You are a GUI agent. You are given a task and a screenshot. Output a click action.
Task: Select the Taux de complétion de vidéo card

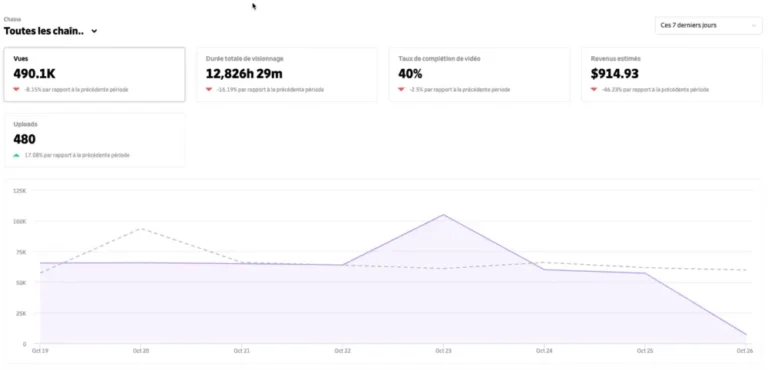click(480, 74)
